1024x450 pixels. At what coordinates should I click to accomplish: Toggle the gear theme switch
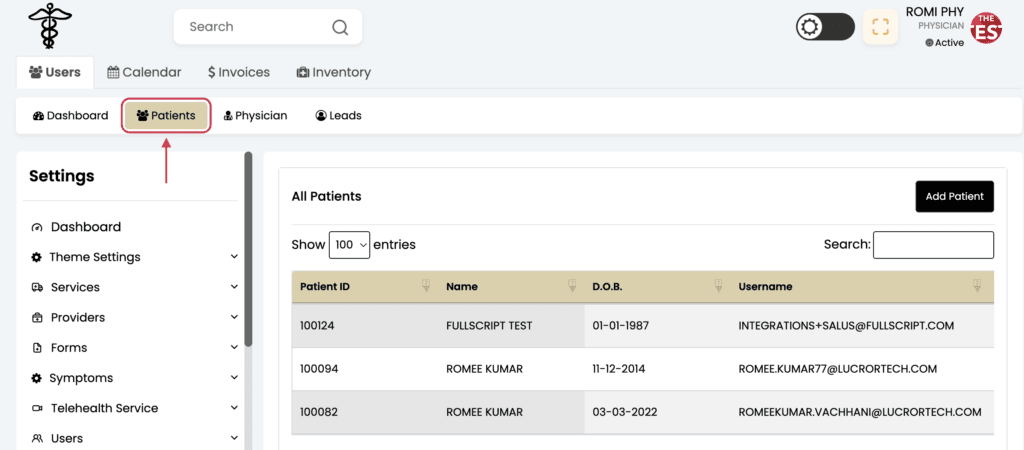(825, 27)
